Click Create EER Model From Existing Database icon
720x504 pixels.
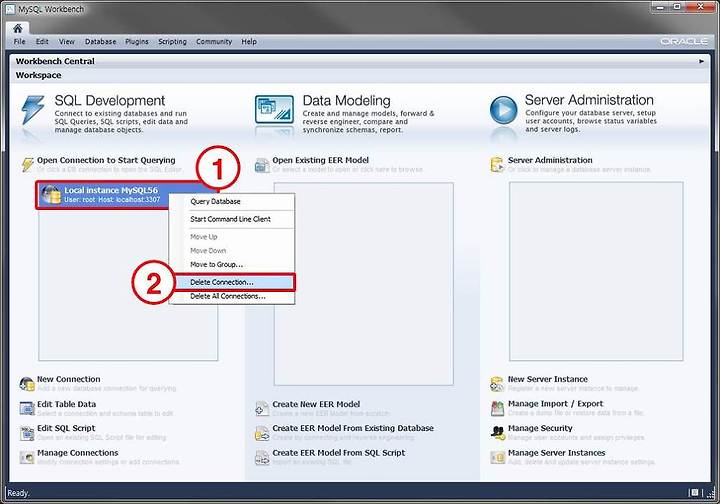click(262, 433)
